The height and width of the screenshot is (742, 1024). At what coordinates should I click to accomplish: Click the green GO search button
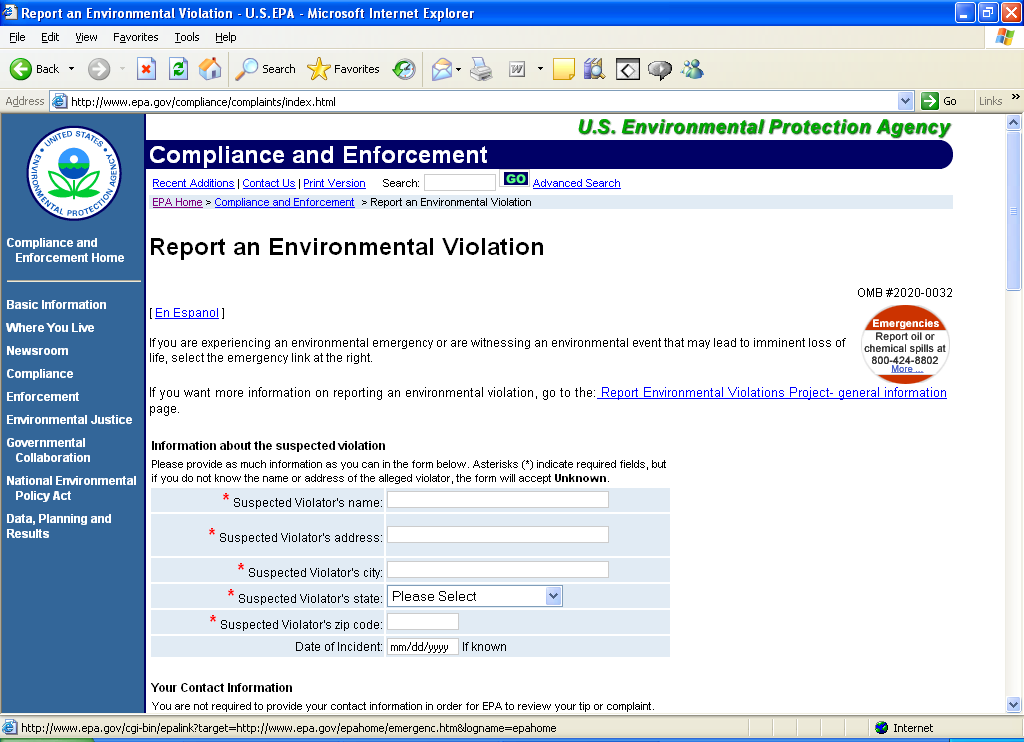tap(515, 178)
